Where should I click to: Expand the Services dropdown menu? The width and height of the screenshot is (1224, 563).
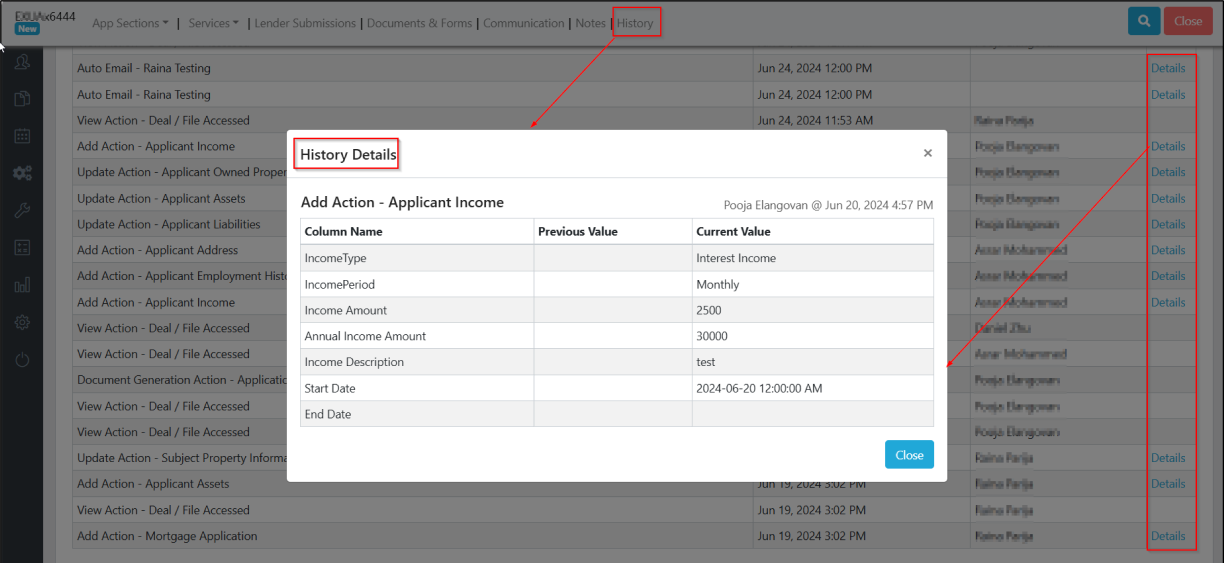pyautogui.click(x=213, y=23)
